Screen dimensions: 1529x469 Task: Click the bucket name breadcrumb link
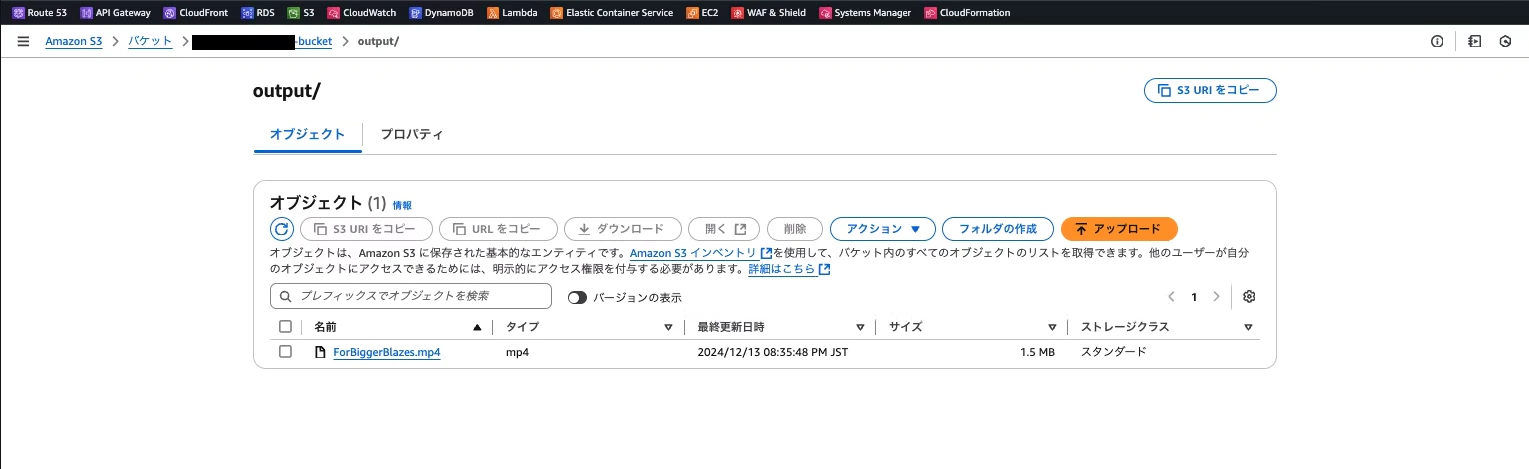(x=262, y=42)
